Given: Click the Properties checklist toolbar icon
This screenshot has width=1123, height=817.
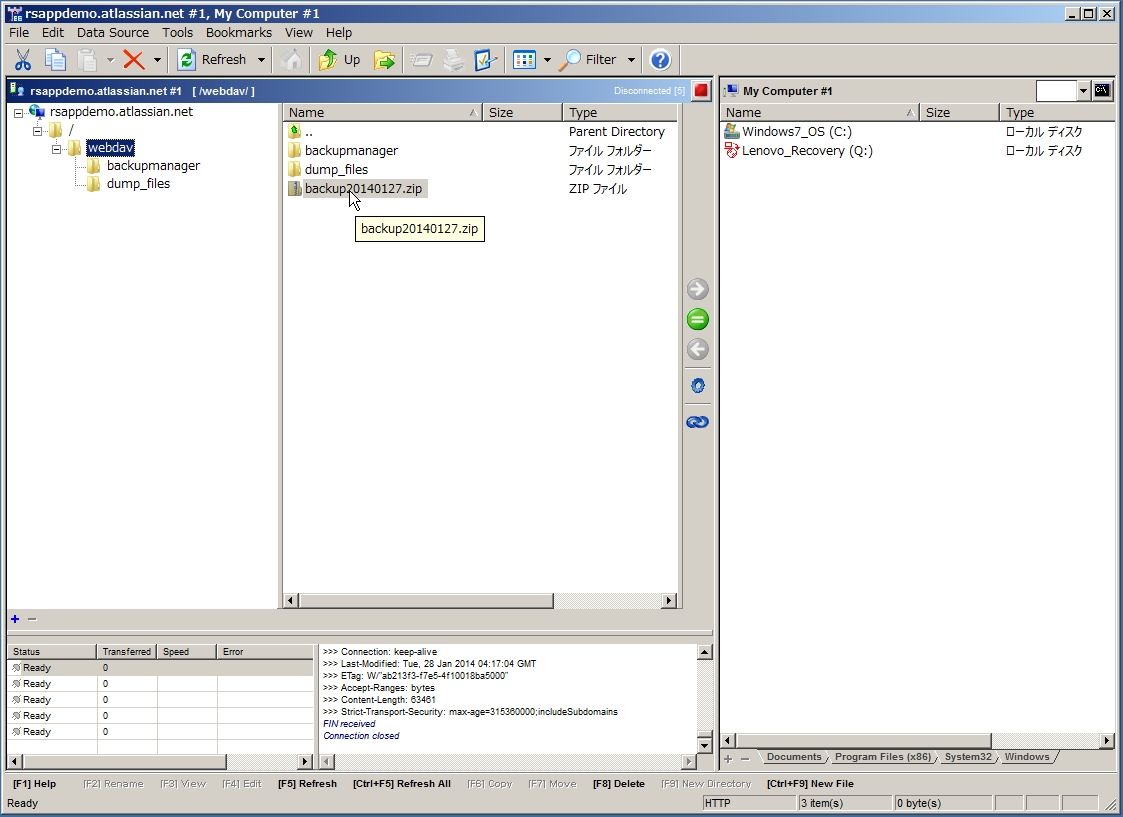Looking at the screenshot, I should [x=486, y=60].
